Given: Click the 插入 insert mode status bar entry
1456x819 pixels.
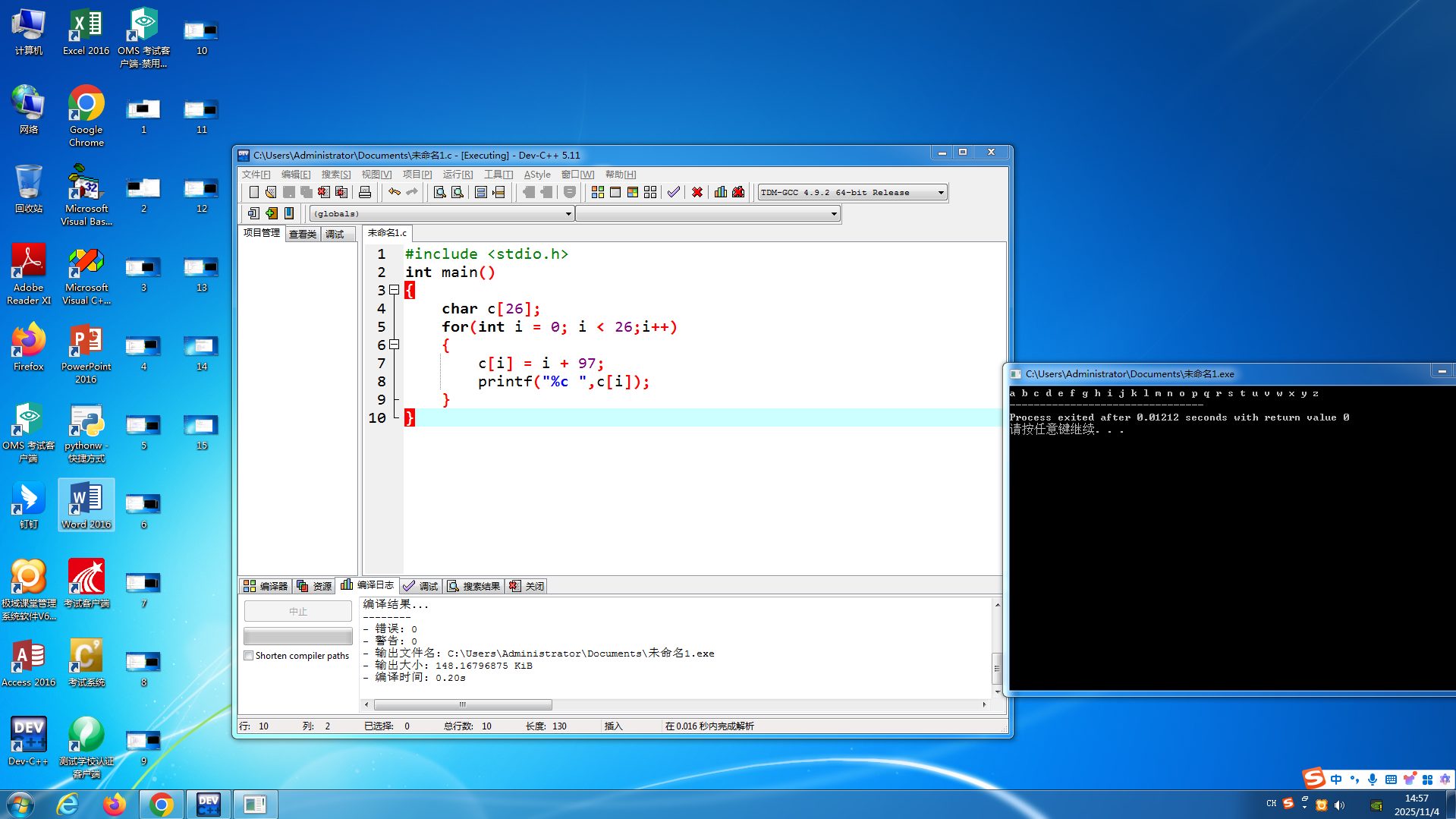Looking at the screenshot, I should pyautogui.click(x=613, y=726).
